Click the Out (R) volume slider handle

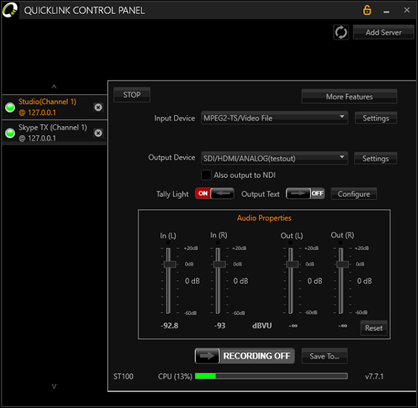pos(342,264)
